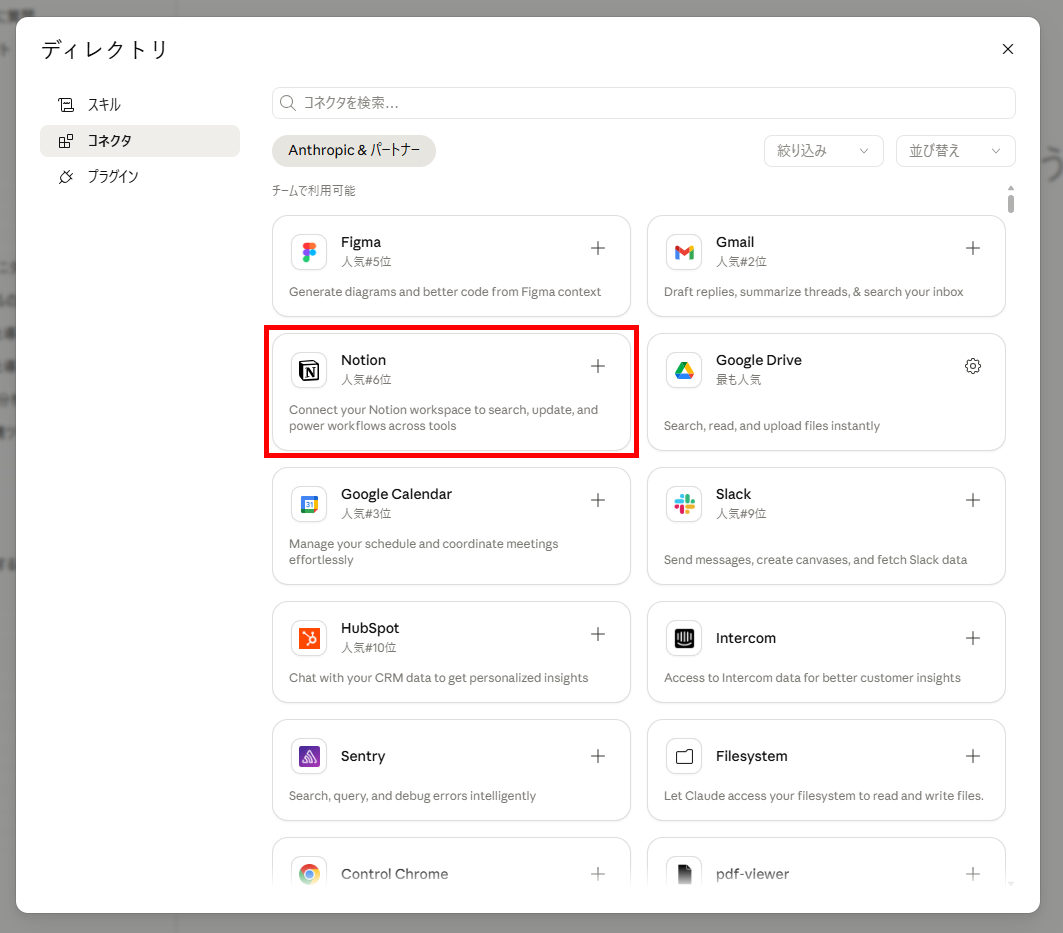Open the Google Drive connector title

pos(759,360)
